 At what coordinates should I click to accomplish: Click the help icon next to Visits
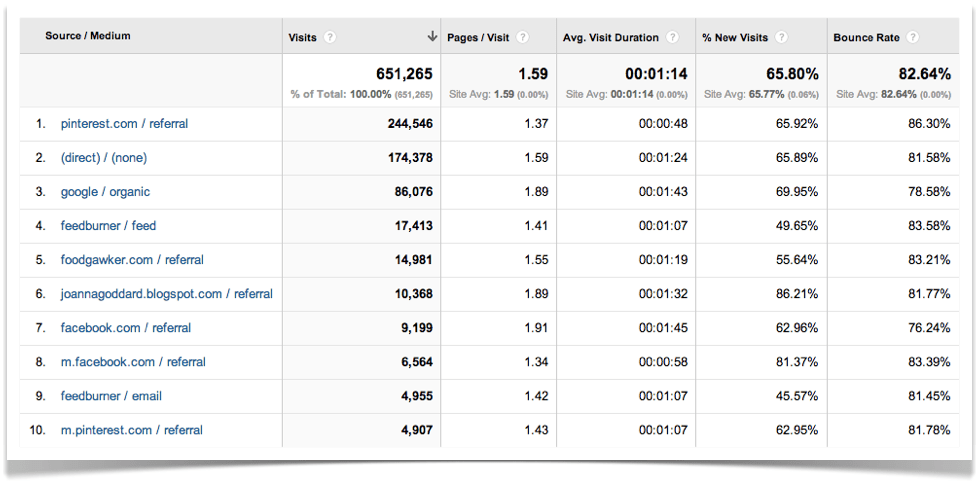coord(330,38)
